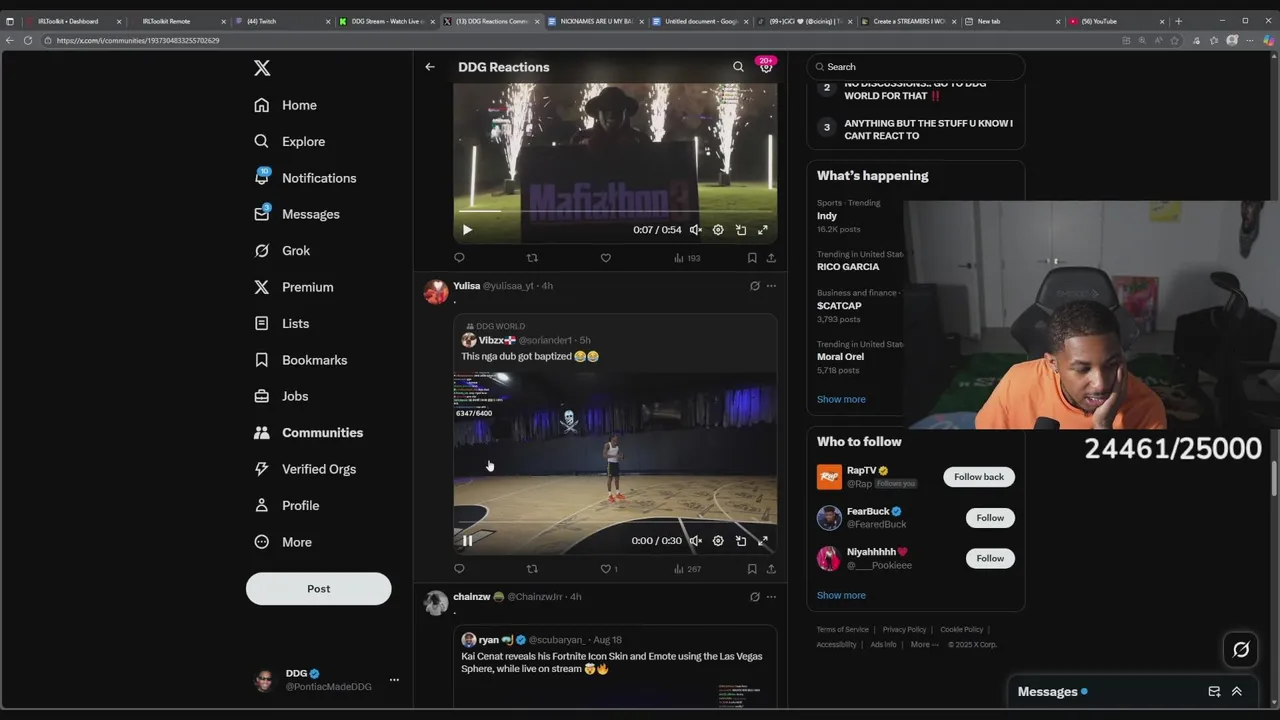
Task: Click the Post button
Action: (x=318, y=588)
